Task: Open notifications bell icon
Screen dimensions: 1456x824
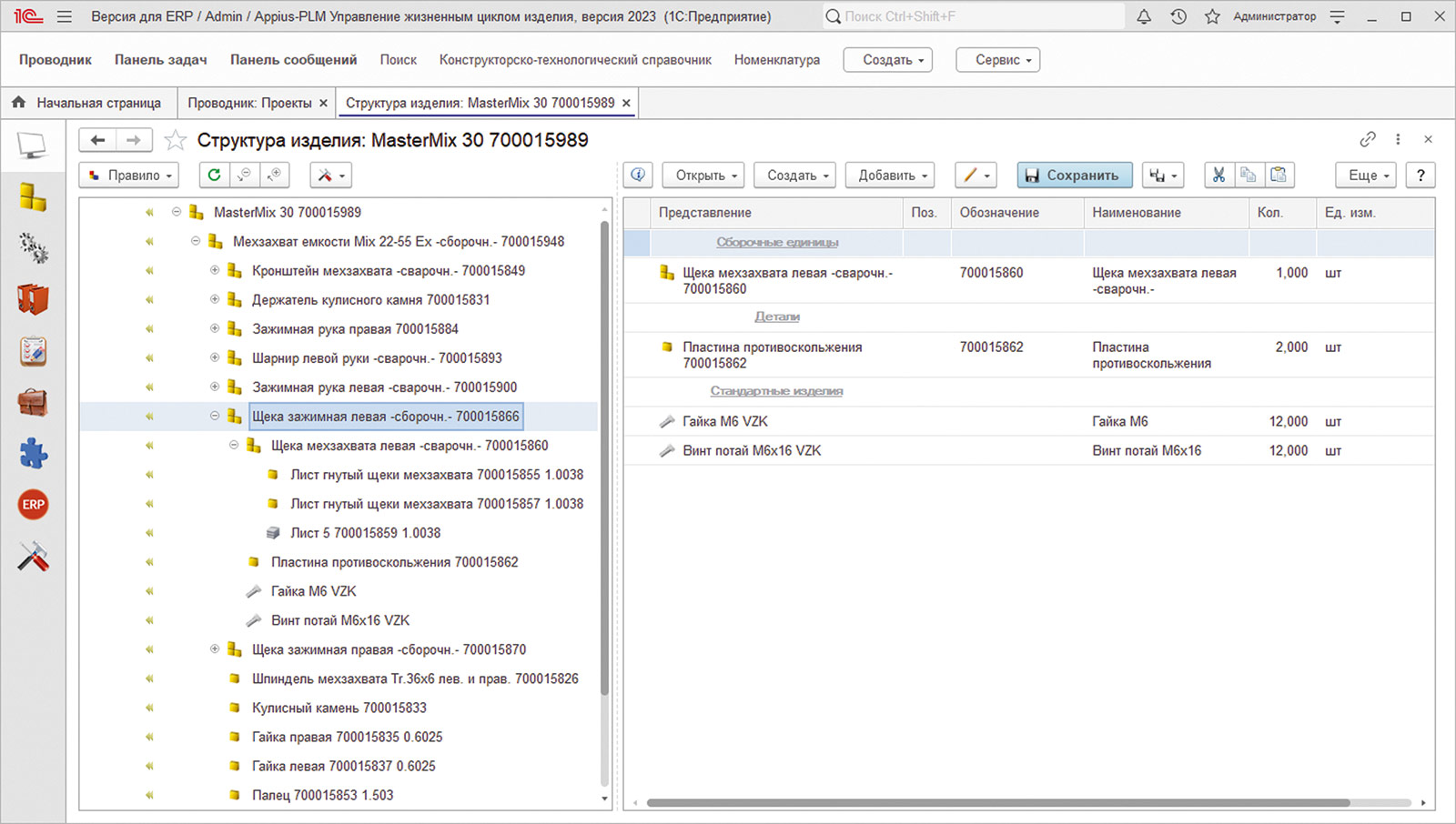Action: (1144, 16)
